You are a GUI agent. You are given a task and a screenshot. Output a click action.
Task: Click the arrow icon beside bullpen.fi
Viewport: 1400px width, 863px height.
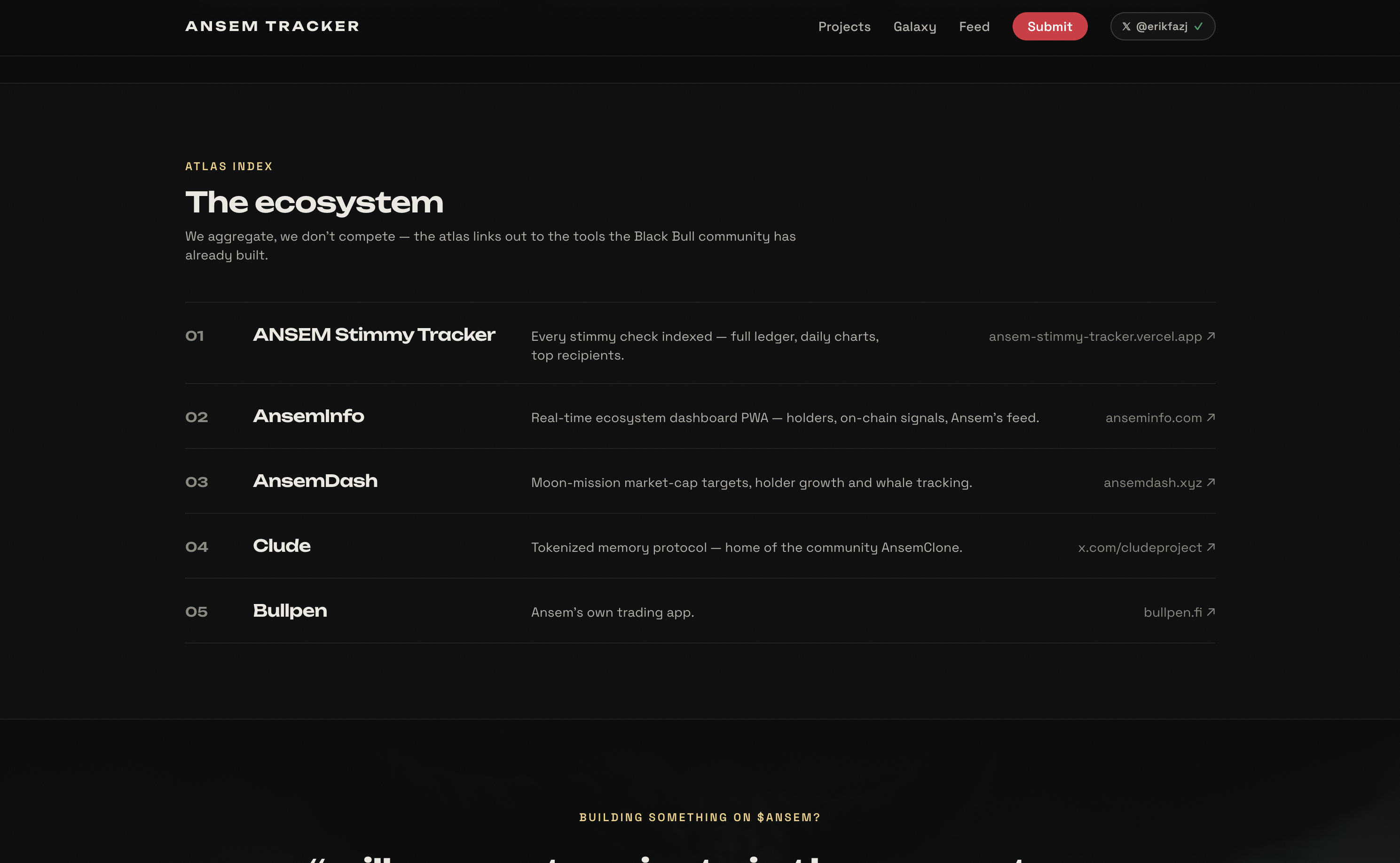coord(1211,612)
